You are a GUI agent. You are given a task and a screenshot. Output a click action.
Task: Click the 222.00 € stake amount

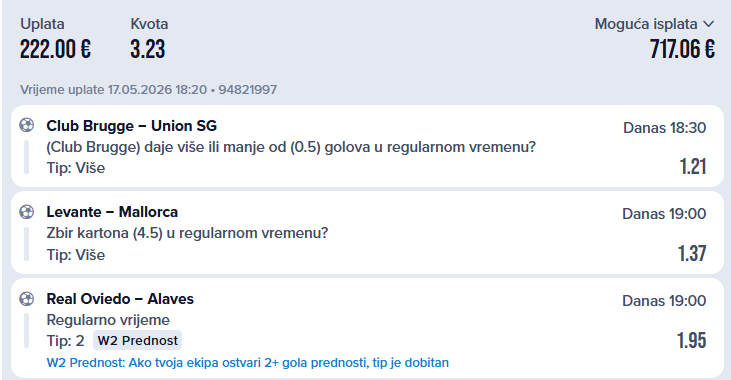pyautogui.click(x=55, y=49)
